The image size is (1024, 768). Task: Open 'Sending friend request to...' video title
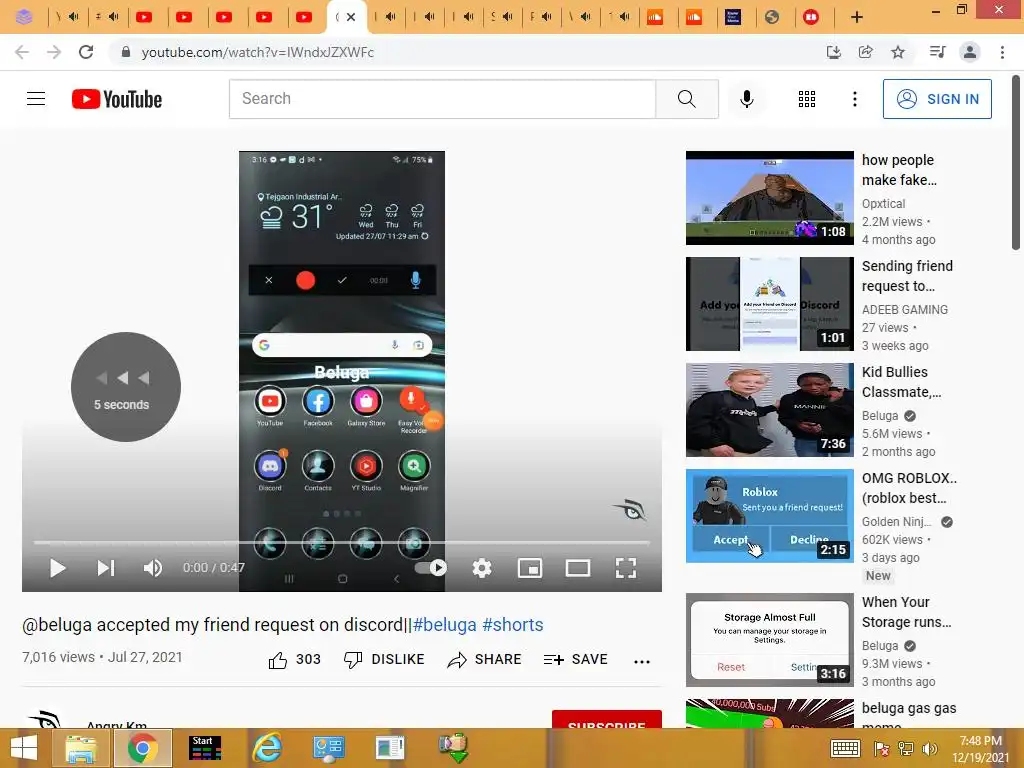coord(907,276)
